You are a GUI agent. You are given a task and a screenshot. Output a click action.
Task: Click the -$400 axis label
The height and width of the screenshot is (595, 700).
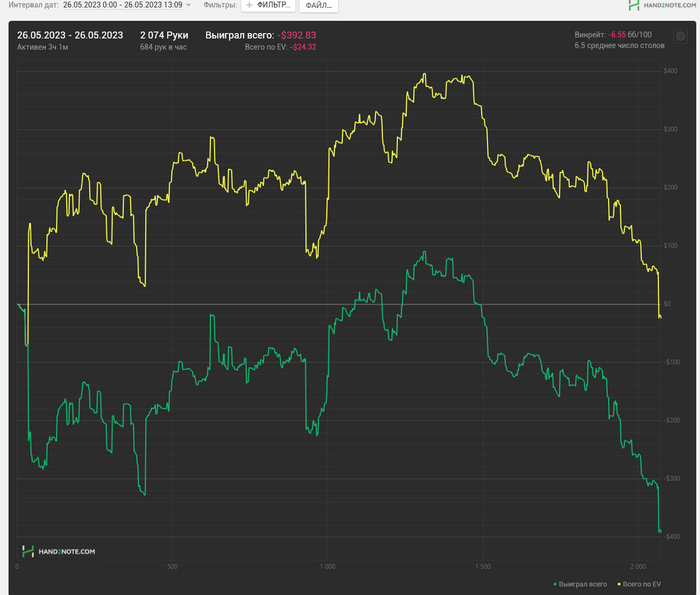(671, 537)
